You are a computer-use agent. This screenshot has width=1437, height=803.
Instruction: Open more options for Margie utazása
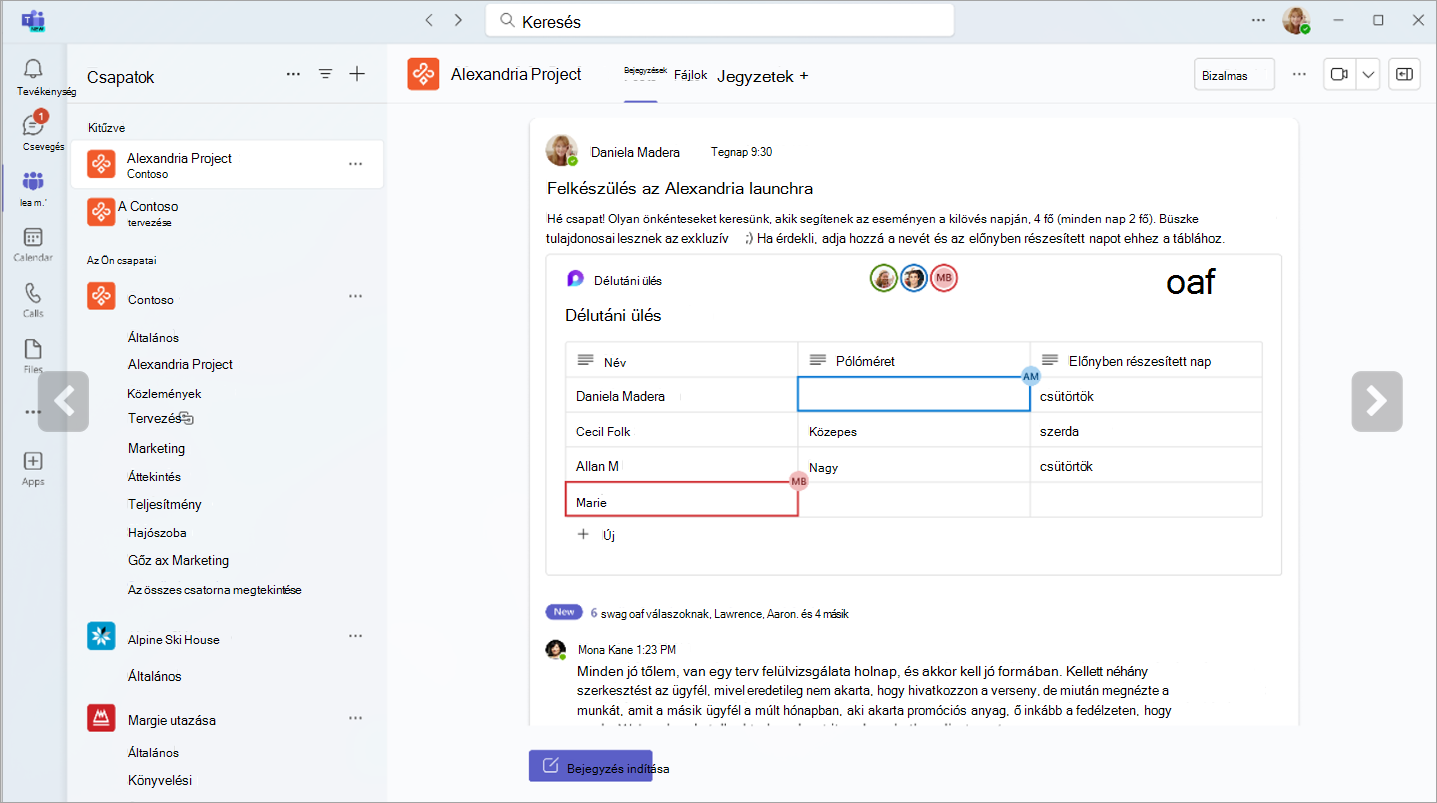(355, 718)
